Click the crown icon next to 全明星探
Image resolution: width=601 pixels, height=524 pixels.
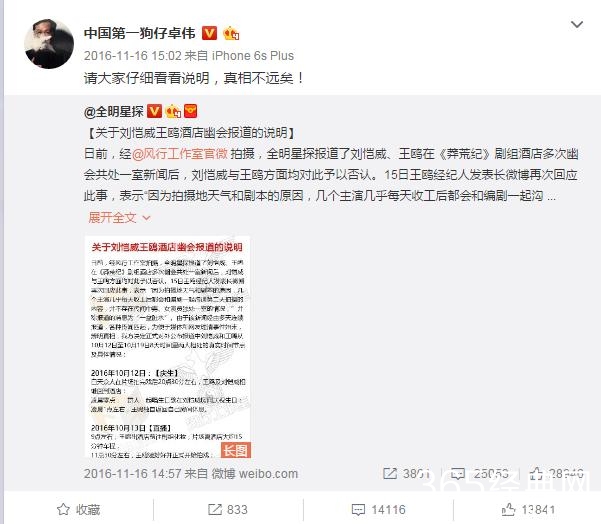point(173,111)
